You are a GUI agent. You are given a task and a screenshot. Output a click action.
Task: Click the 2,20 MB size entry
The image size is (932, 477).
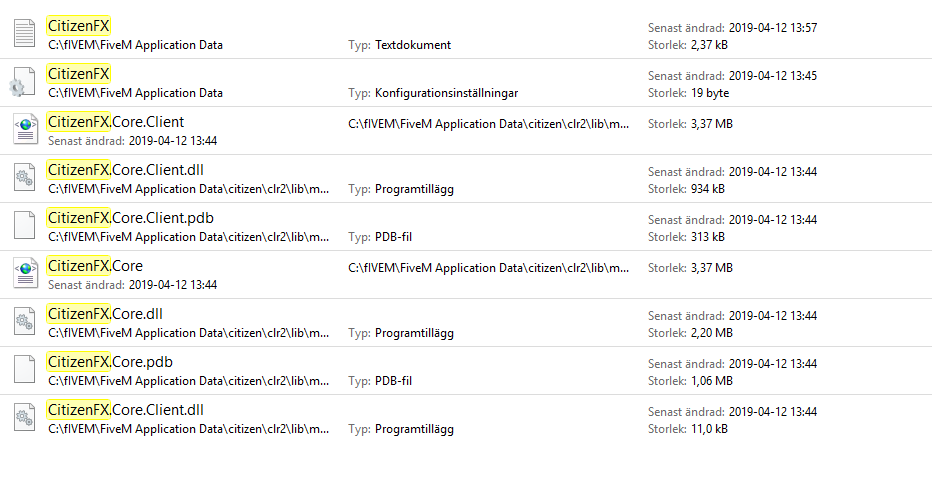pos(711,333)
